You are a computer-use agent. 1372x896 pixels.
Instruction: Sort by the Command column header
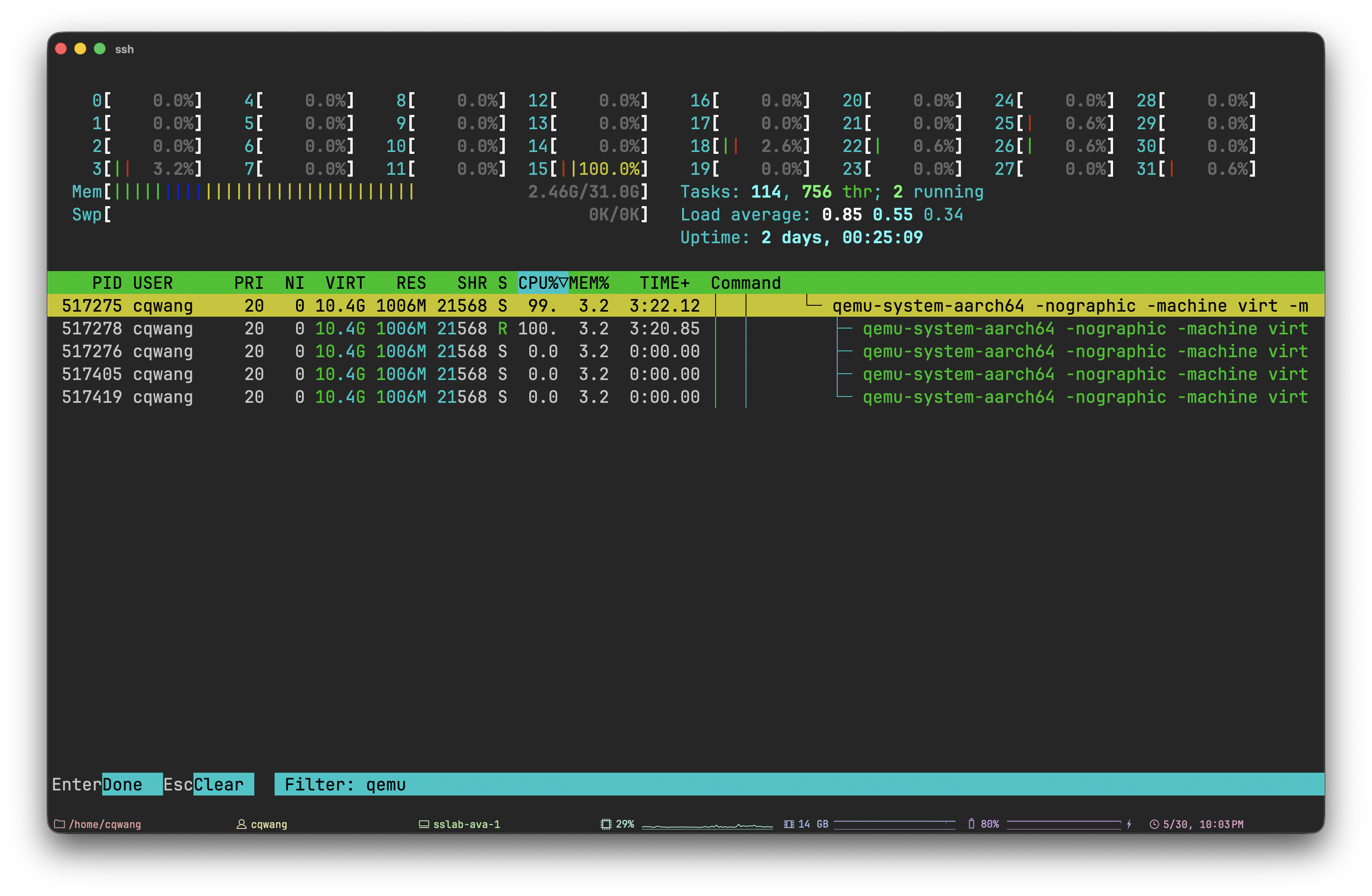(746, 283)
